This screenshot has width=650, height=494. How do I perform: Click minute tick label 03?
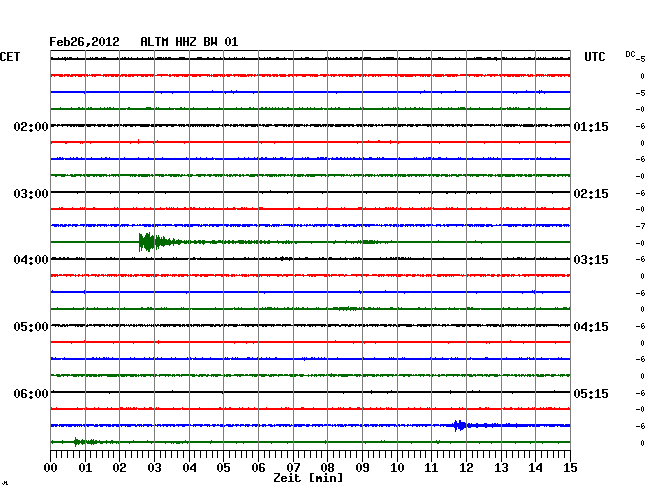pyautogui.click(x=154, y=467)
